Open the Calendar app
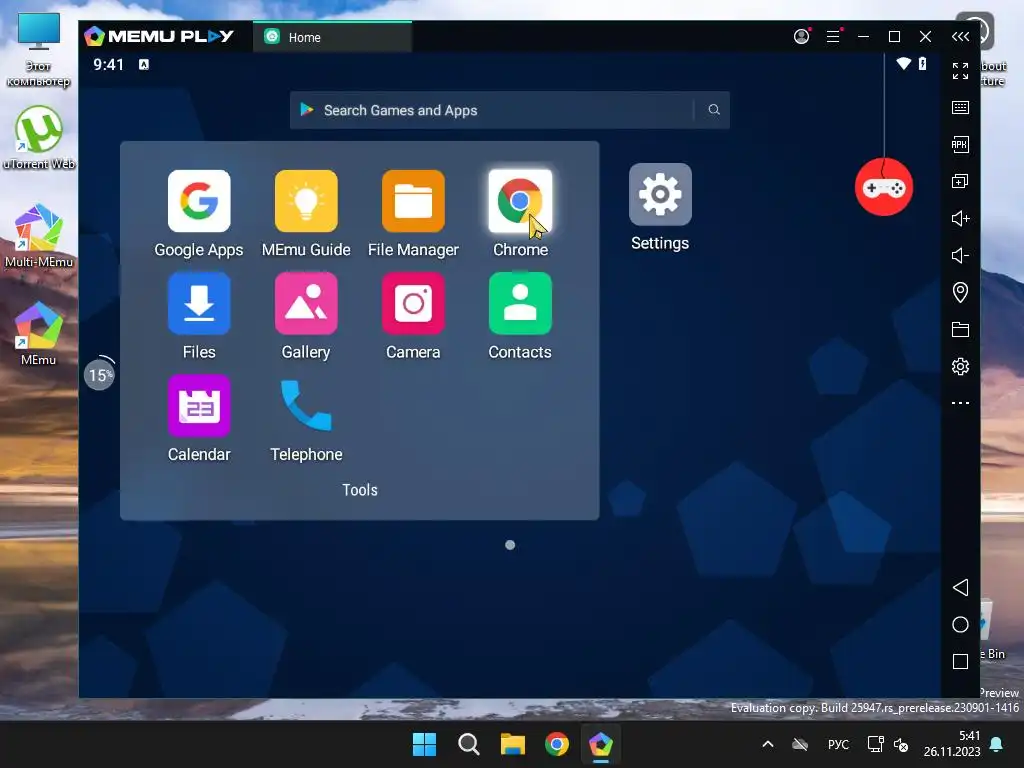This screenshot has height=768, width=1024. pos(199,406)
